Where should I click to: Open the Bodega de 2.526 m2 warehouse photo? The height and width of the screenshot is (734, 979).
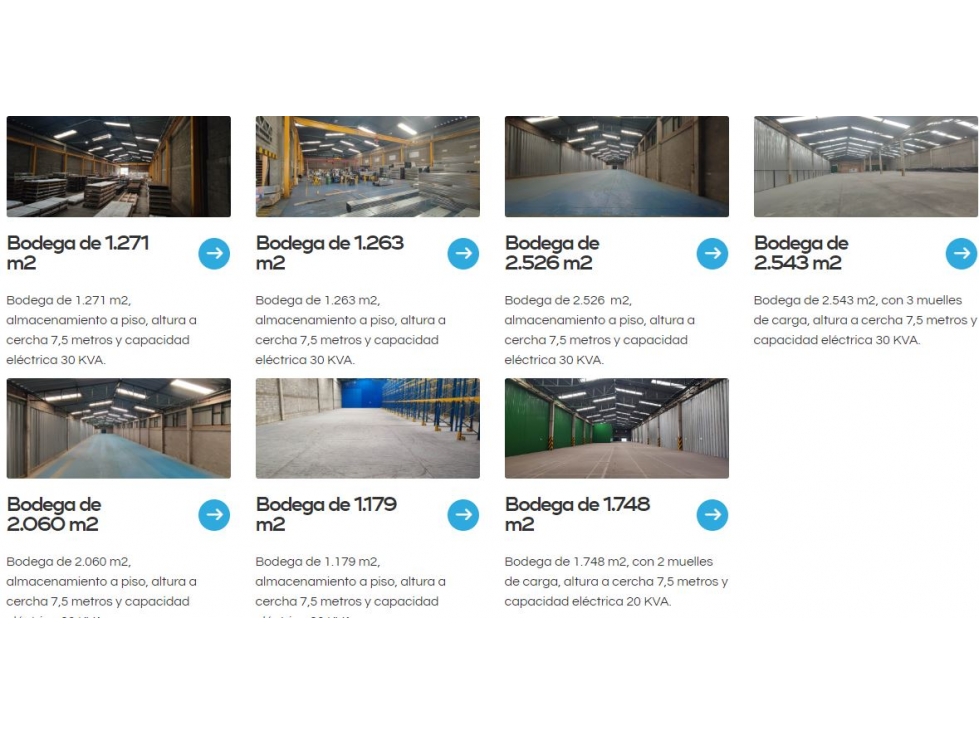tap(617, 167)
